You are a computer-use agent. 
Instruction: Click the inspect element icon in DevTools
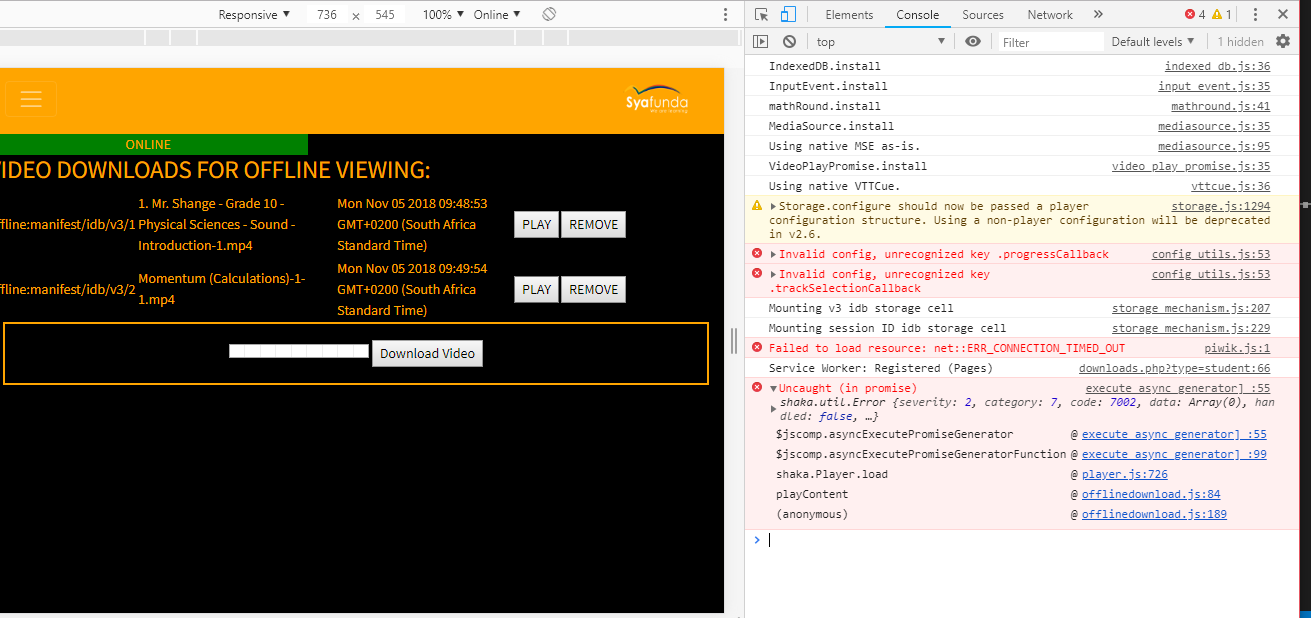click(760, 14)
